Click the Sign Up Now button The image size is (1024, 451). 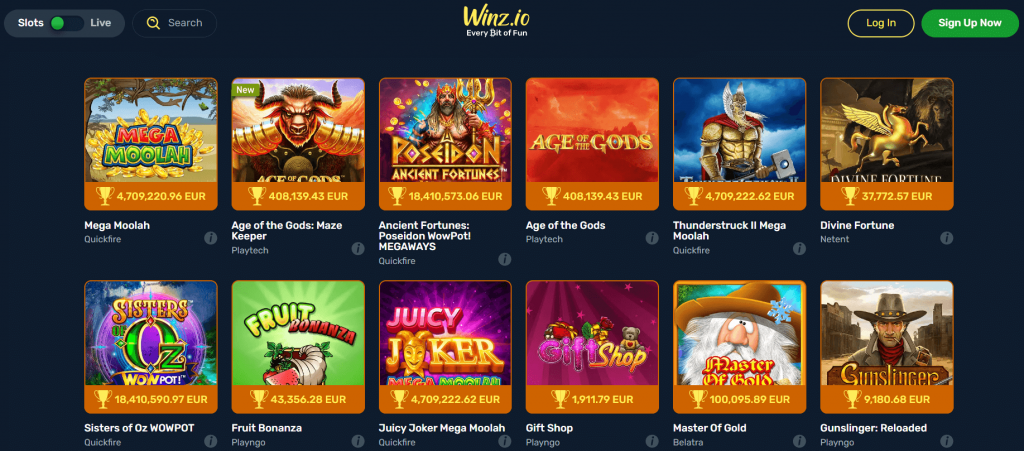tap(970, 23)
